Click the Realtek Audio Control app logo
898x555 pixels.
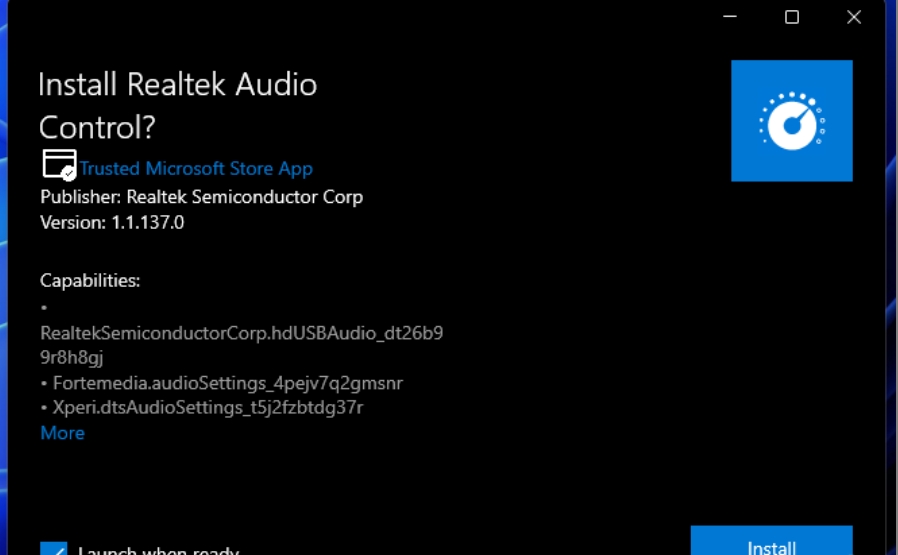[x=791, y=121]
